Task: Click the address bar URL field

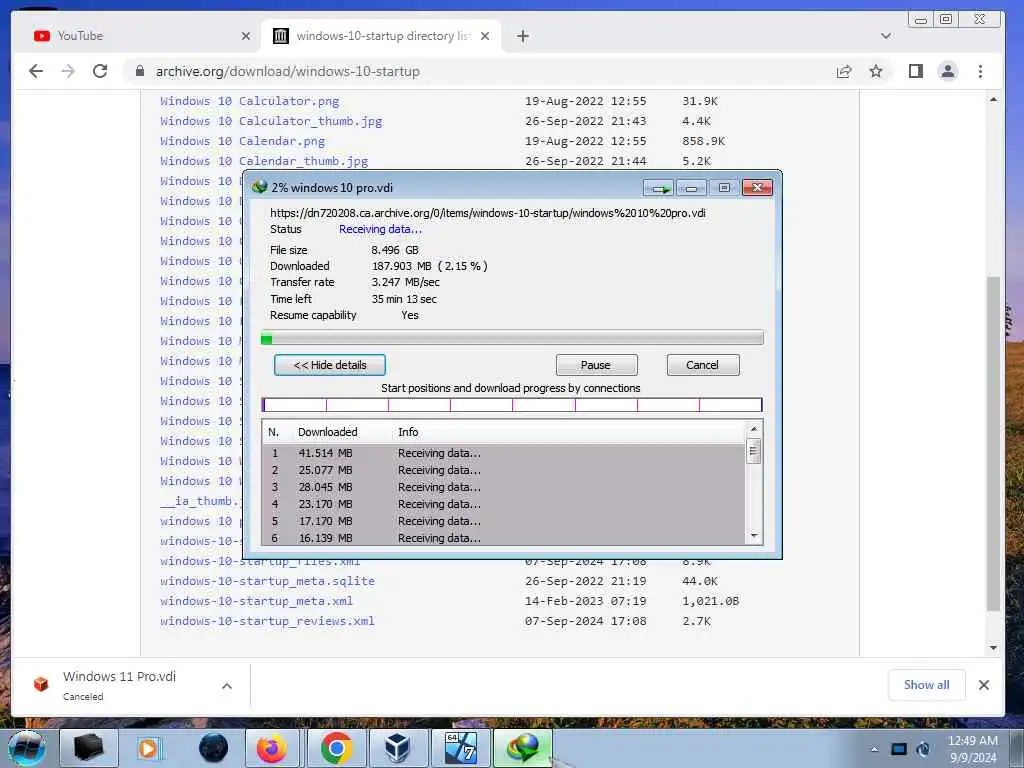Action: click(483, 71)
